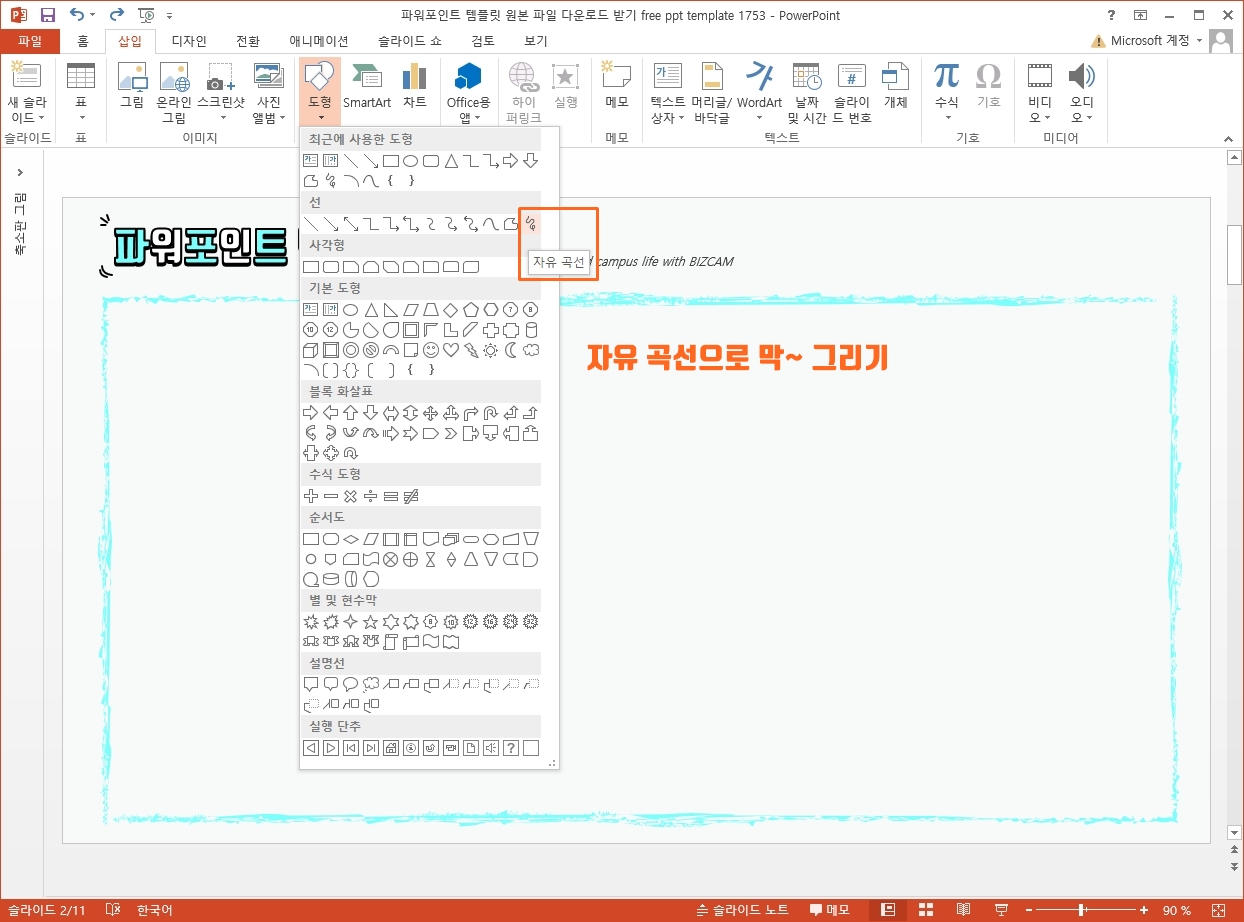Pick the Home action button
This screenshot has height=922, width=1244.
391,748
